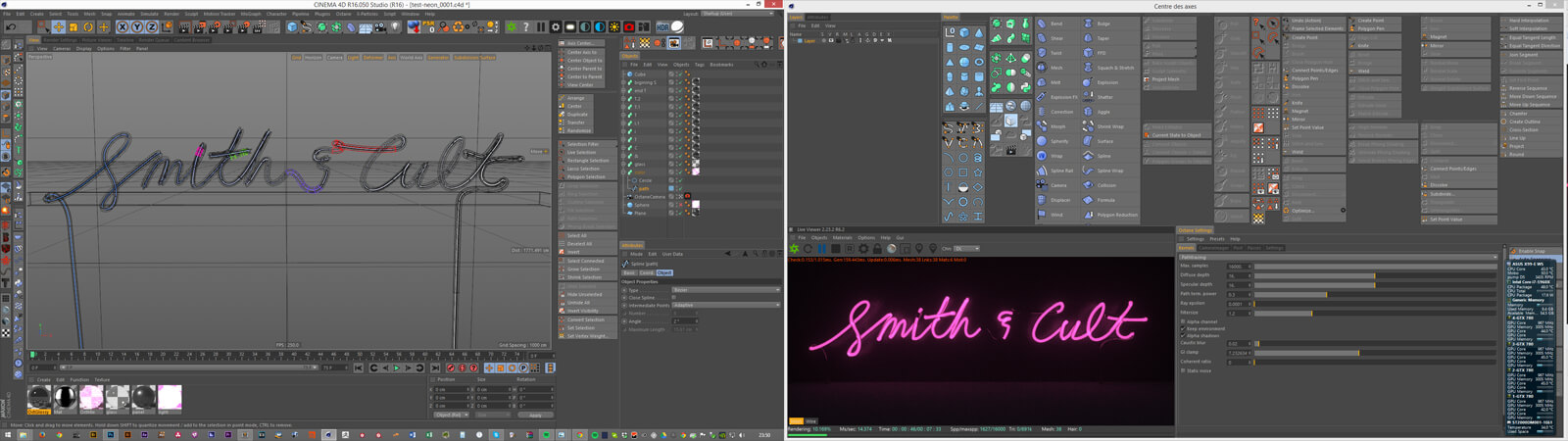Open the spline Type dropdown showing Bezier
Viewport: 1568px width, 441px height.
pyautogui.click(x=726, y=290)
